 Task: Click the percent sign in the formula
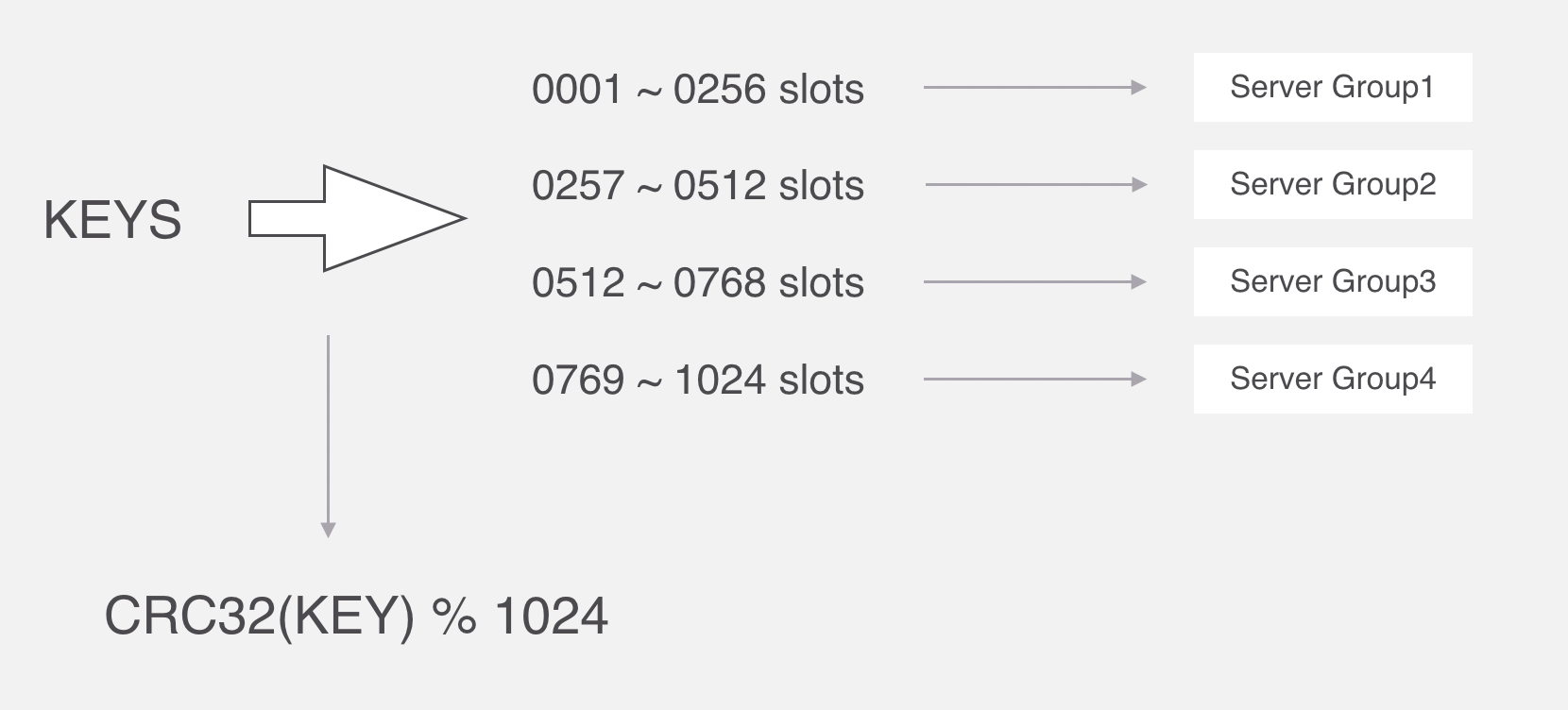tap(453, 617)
